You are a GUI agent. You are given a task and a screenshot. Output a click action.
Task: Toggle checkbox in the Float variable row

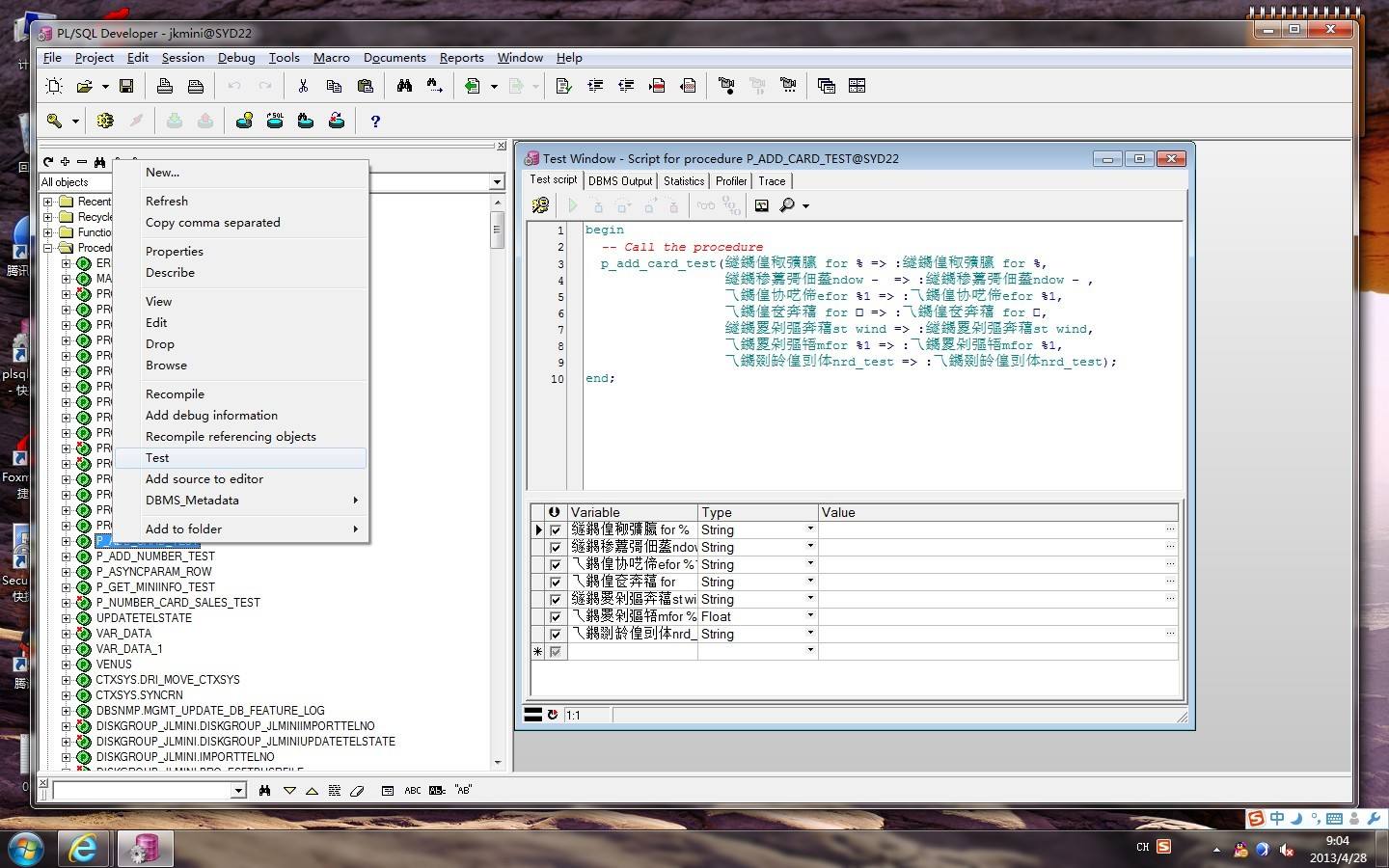click(555, 616)
